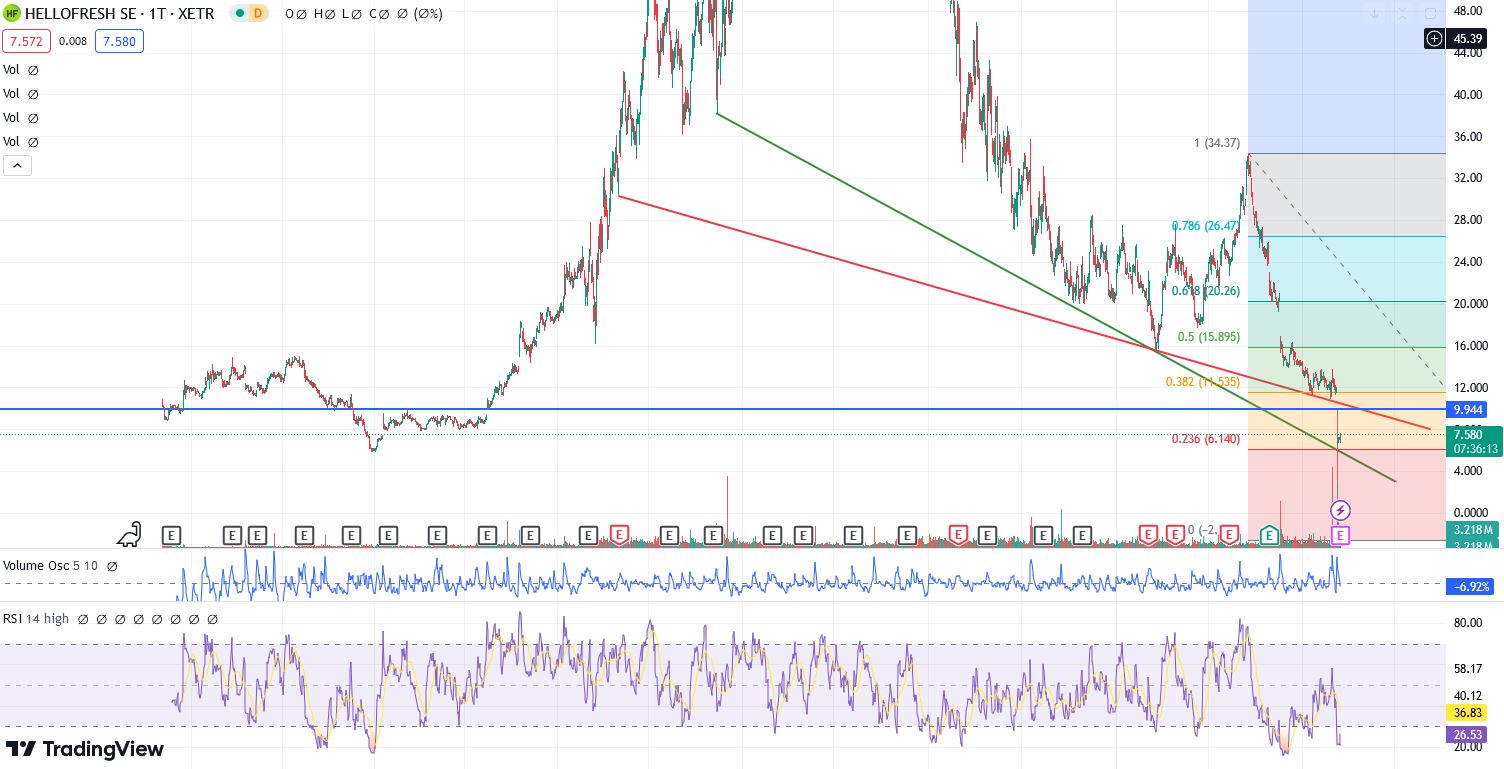Click the 48.00 price scale tick
The height and width of the screenshot is (769, 1504).
1467,12
